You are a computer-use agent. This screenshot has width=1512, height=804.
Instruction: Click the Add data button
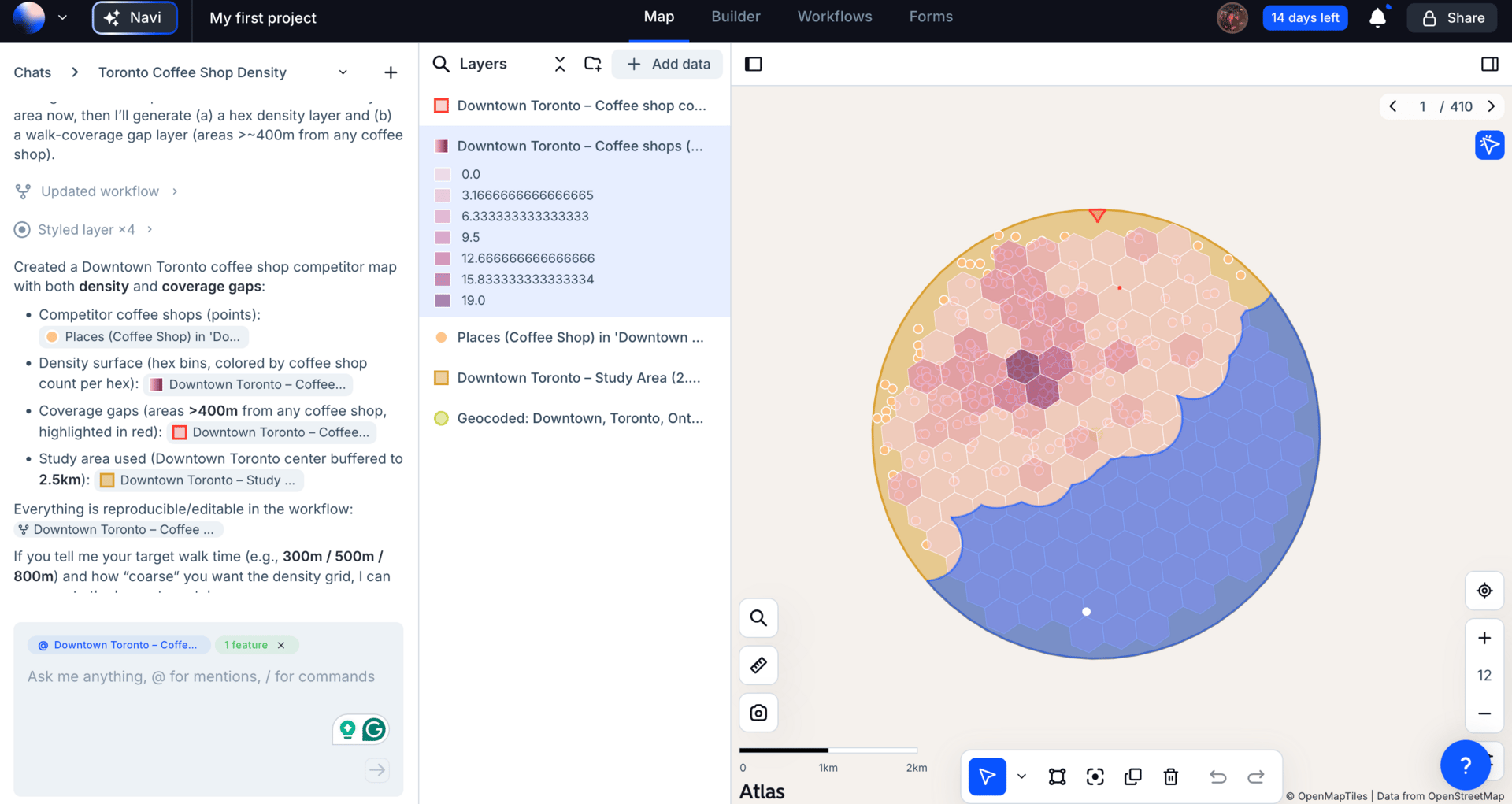668,64
